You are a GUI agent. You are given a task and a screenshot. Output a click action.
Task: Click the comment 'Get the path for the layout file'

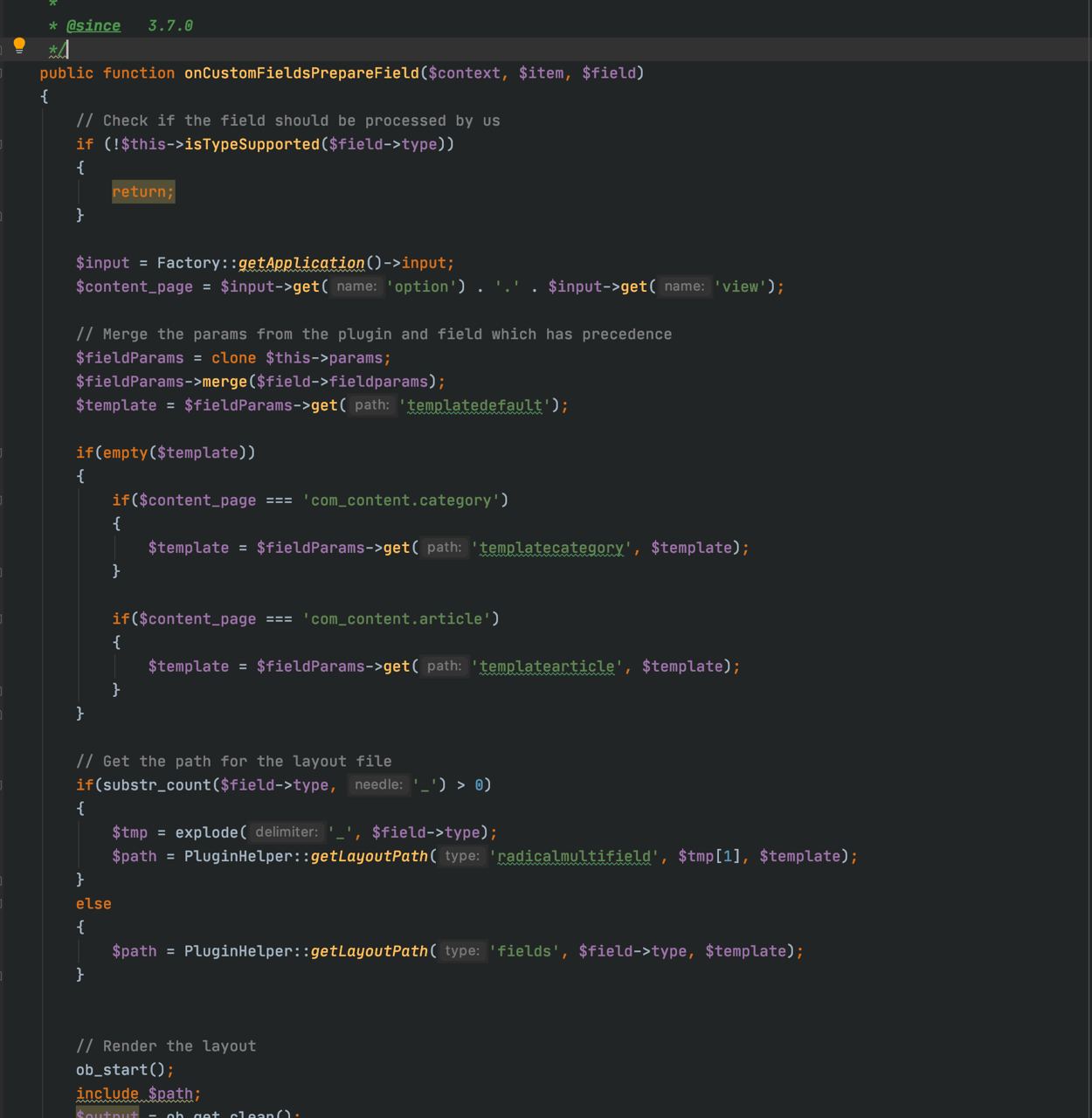click(234, 762)
